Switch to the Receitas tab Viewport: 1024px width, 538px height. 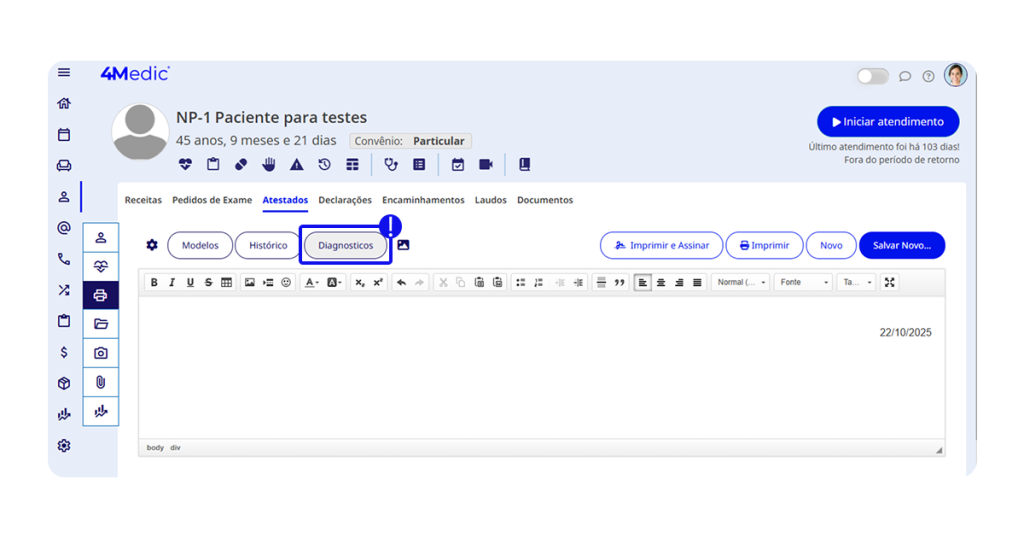(x=143, y=200)
